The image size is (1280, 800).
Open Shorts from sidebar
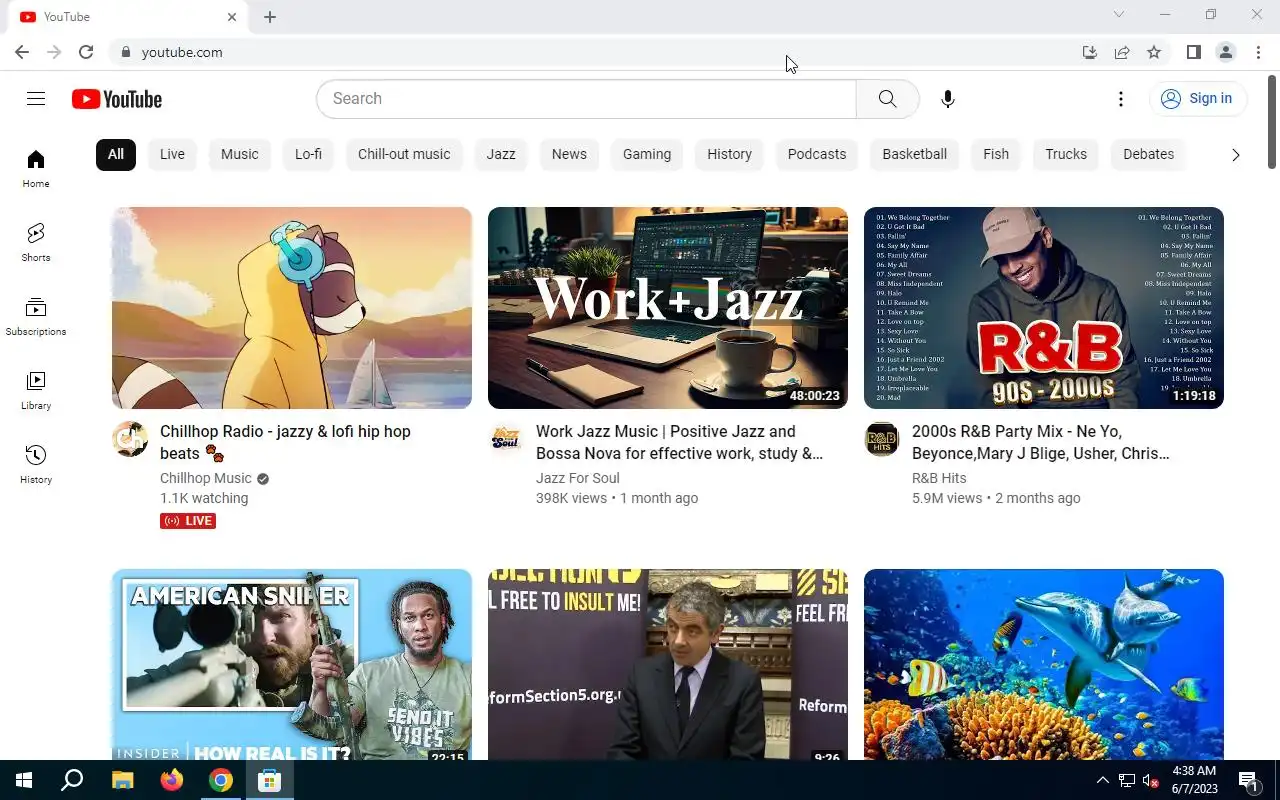[36, 243]
